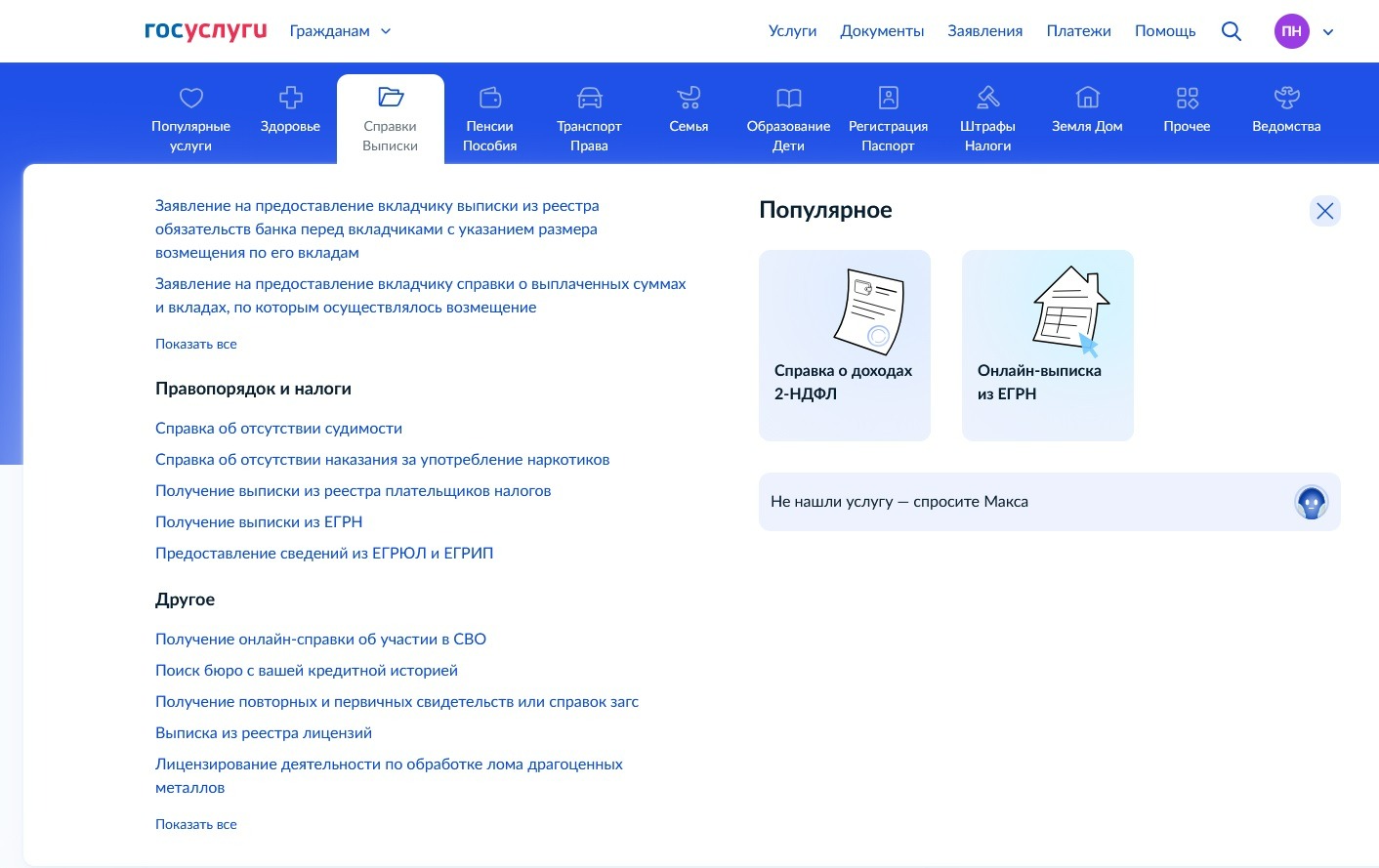Select the Pensions and Benefits wallet icon
Image resolution: width=1379 pixels, height=868 pixels.
coord(489,98)
